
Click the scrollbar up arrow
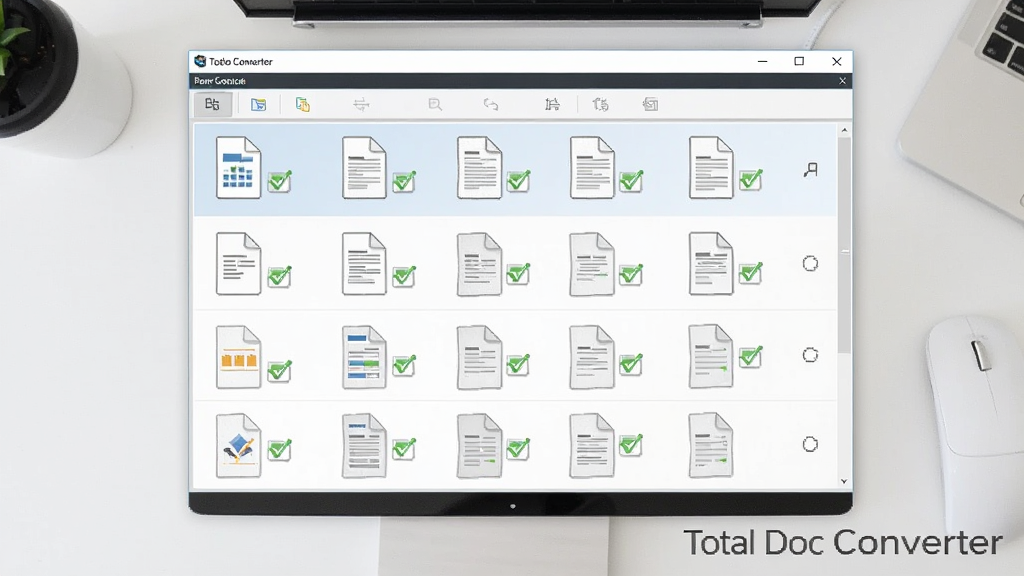point(844,130)
